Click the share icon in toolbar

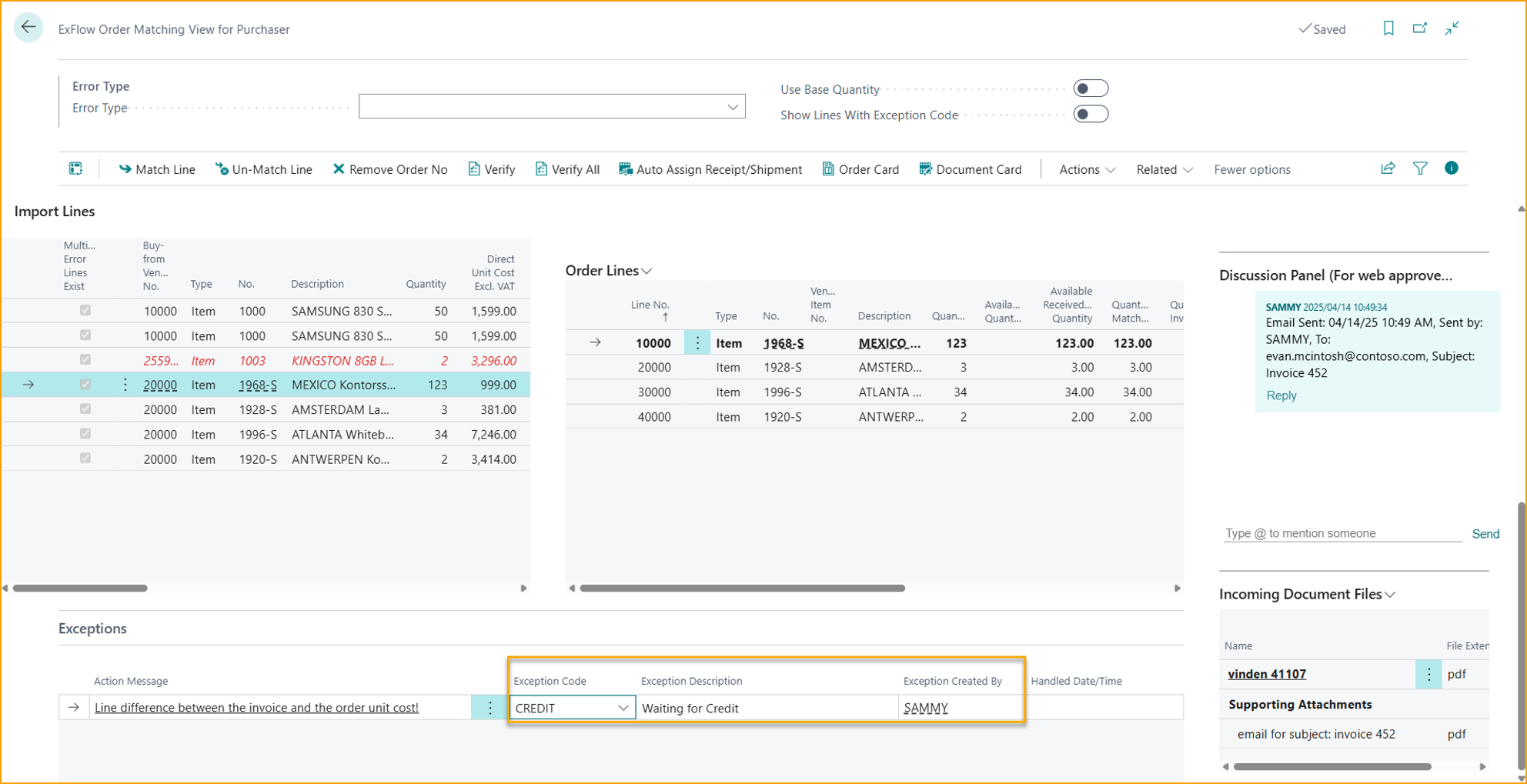click(x=1388, y=168)
